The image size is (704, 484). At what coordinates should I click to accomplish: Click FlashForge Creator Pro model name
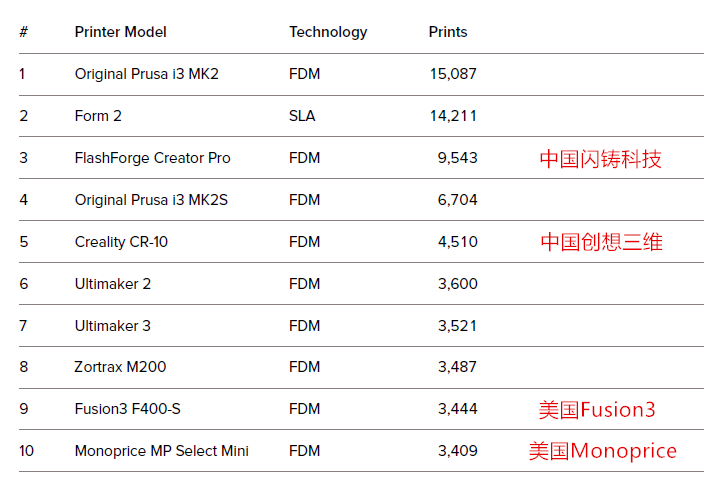(152, 158)
